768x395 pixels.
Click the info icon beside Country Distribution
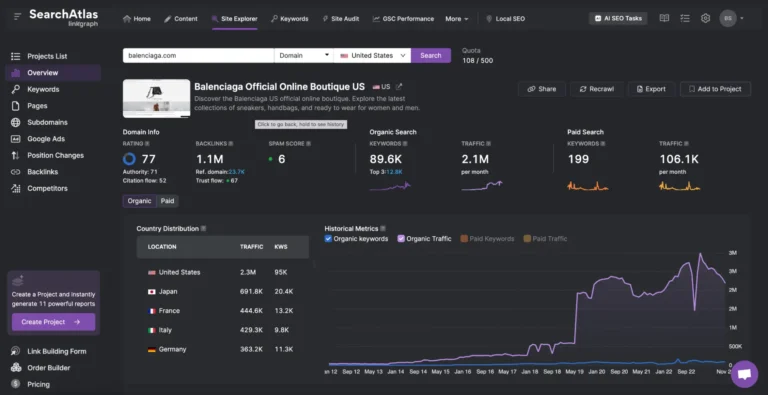[x=203, y=228]
